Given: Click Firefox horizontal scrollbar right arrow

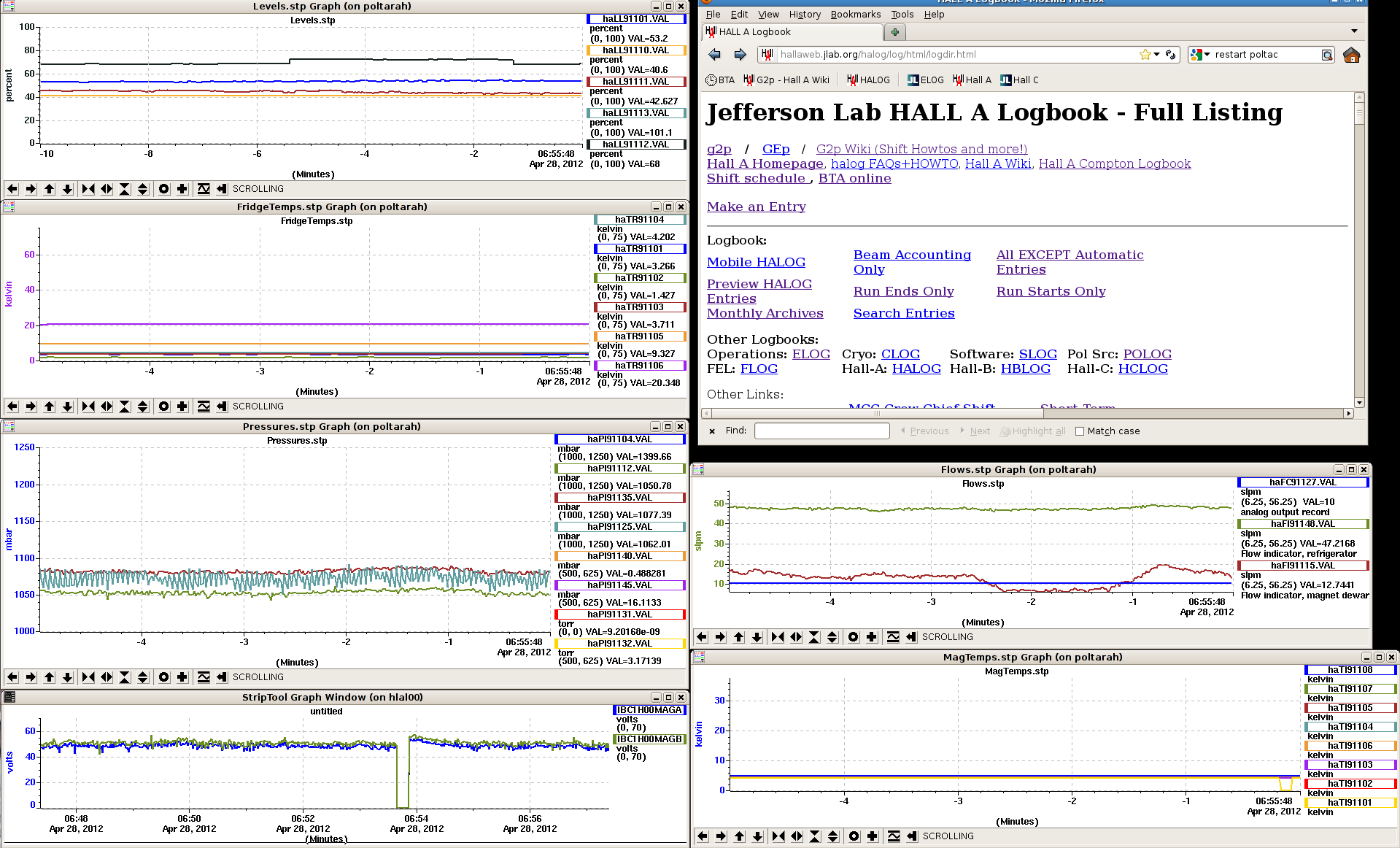Looking at the screenshot, I should tap(1348, 413).
